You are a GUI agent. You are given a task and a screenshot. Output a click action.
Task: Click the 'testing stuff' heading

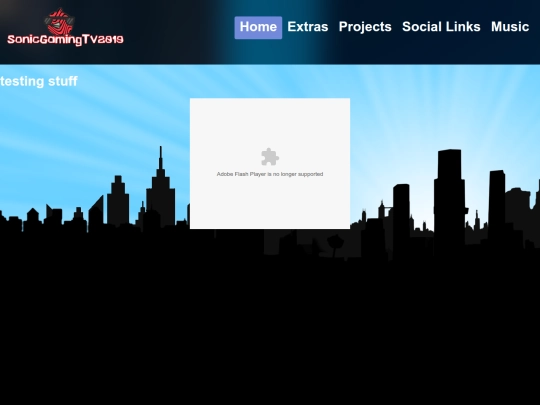[39, 82]
